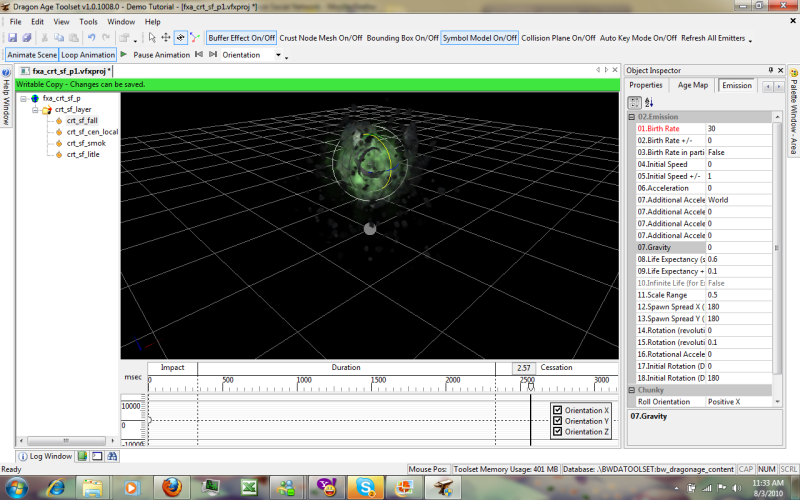Image resolution: width=800 pixels, height=500 pixels.
Task: Switch to the Age Map tab
Action: pyautogui.click(x=692, y=85)
